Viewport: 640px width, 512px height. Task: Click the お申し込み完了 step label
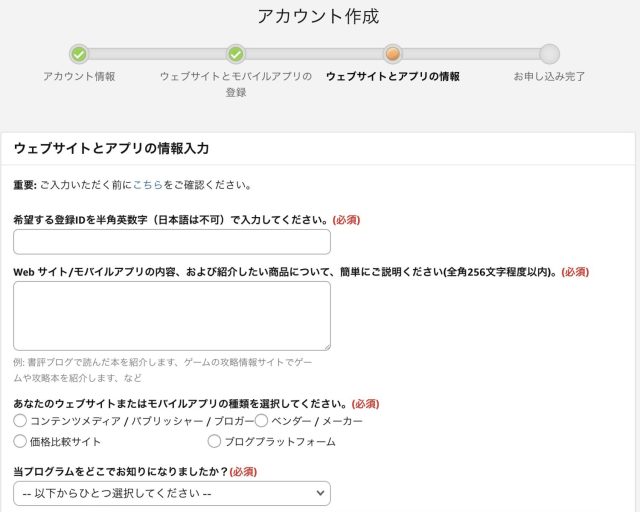(x=549, y=76)
